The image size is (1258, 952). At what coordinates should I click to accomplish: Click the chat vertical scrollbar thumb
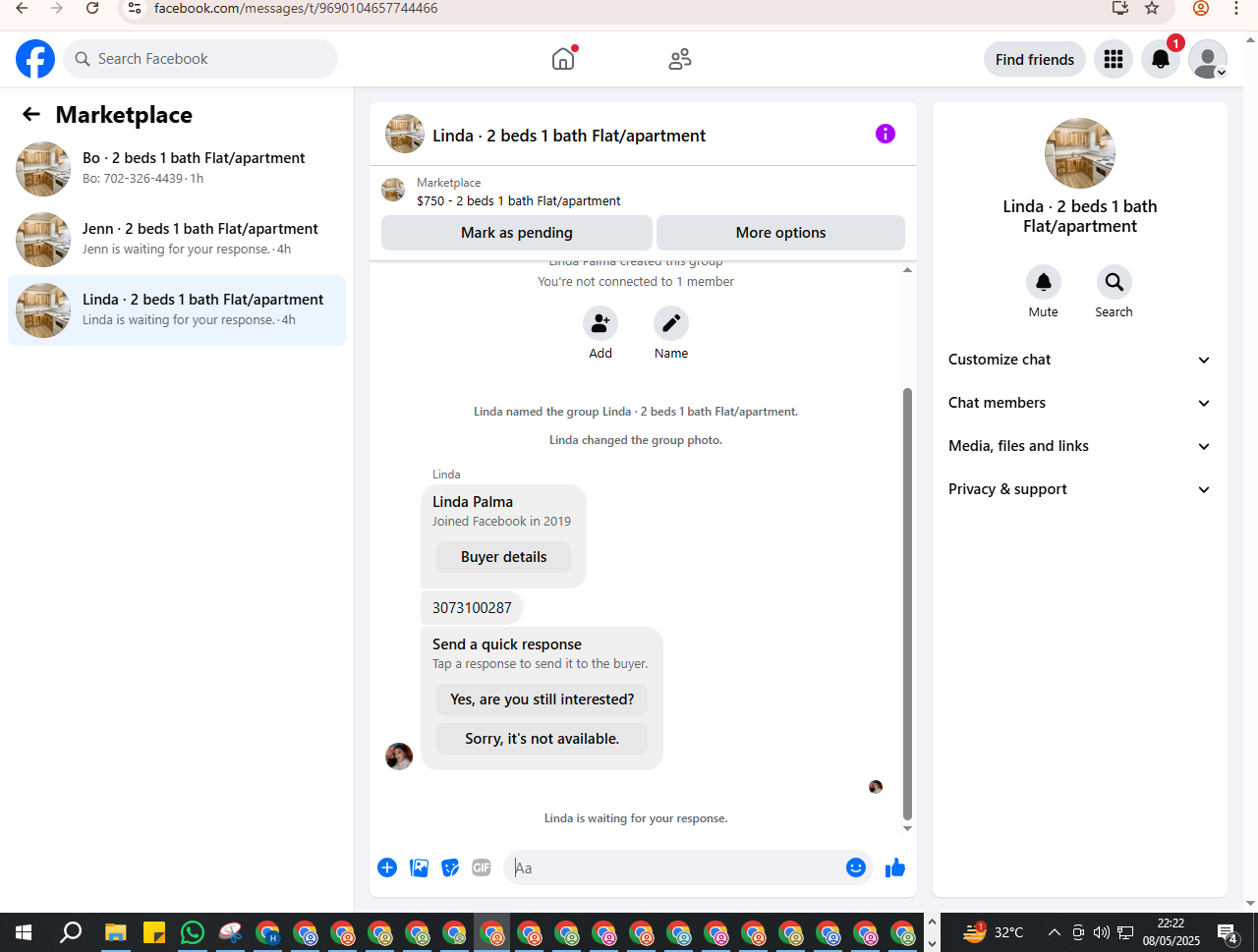pos(907,603)
